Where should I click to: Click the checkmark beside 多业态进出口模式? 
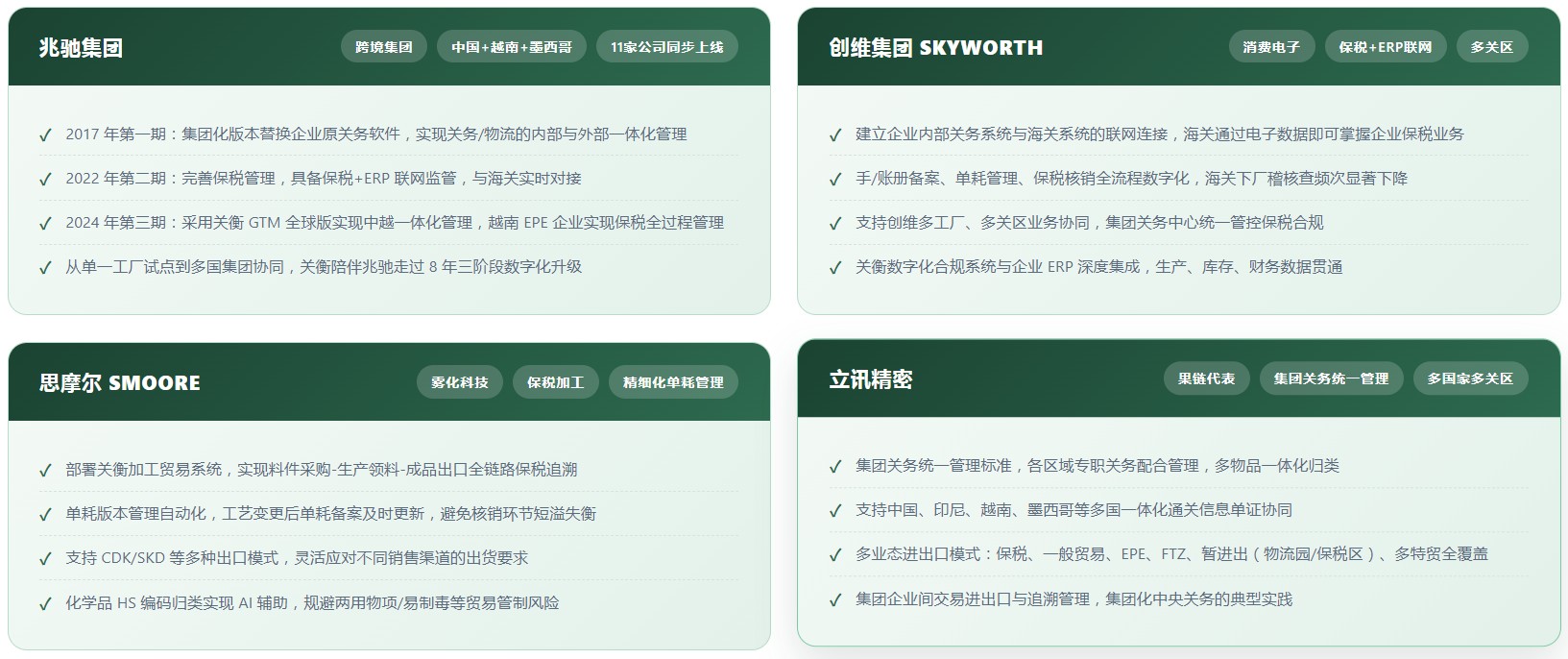835,555
